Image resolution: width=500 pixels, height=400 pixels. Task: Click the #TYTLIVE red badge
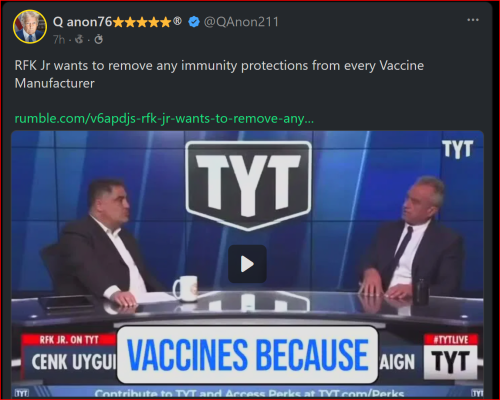[x=451, y=340]
